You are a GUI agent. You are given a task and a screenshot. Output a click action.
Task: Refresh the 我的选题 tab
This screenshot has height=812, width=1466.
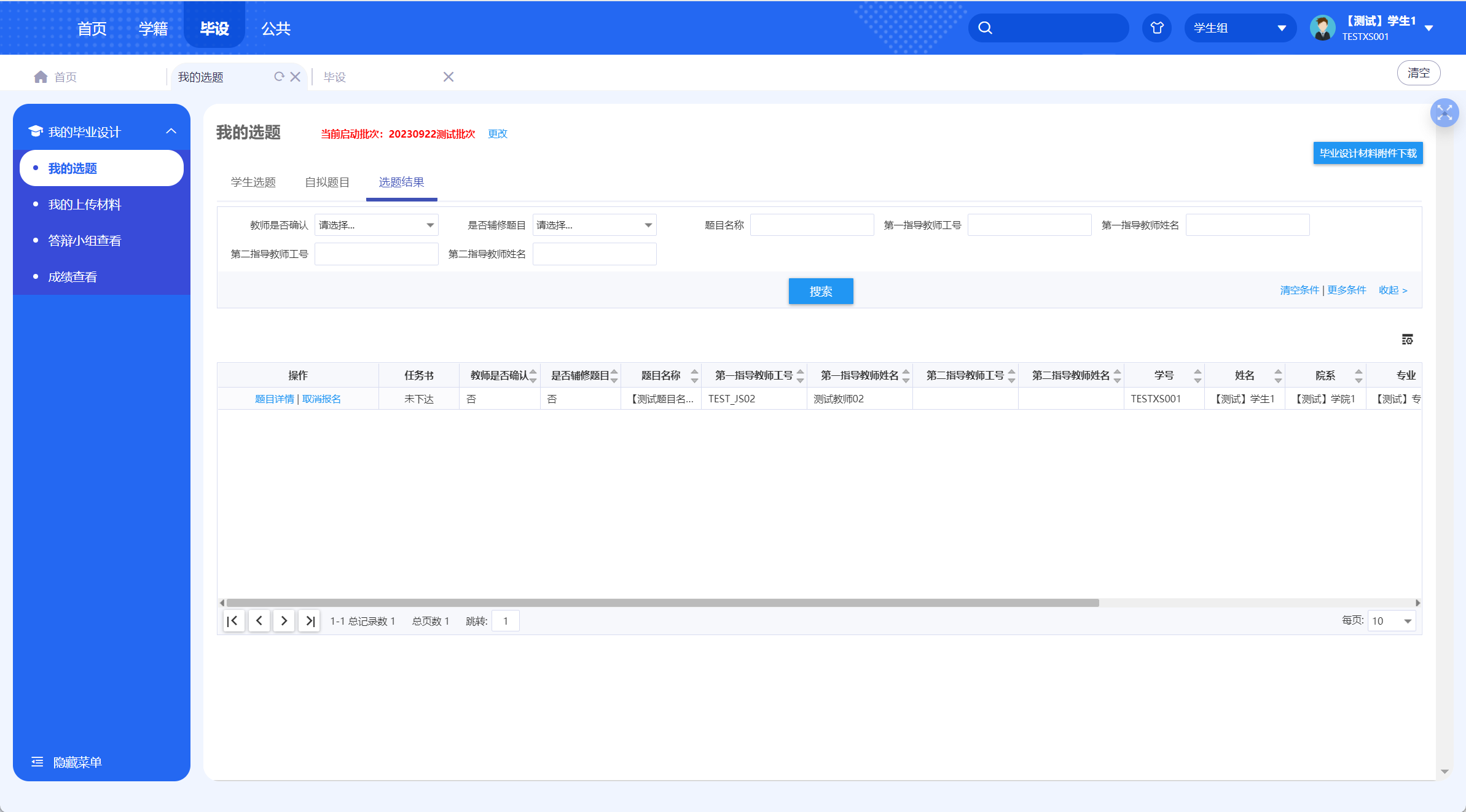[x=279, y=77]
